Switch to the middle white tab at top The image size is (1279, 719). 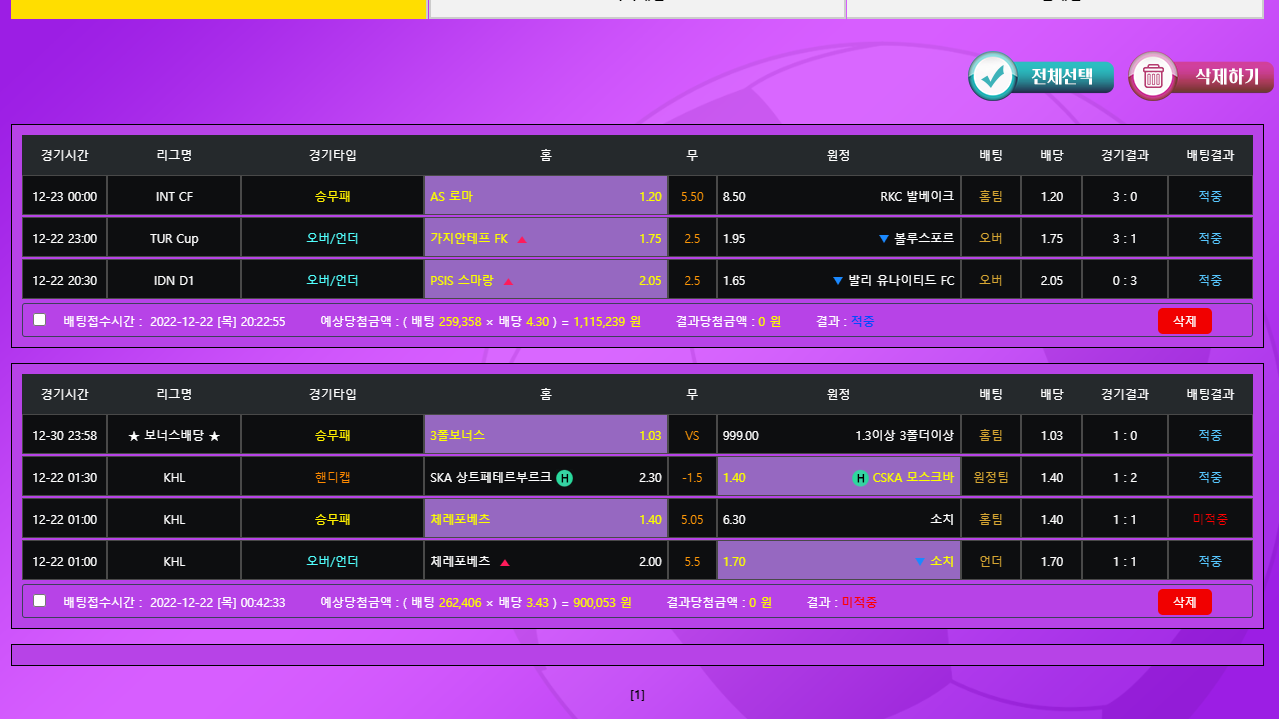(637, 8)
